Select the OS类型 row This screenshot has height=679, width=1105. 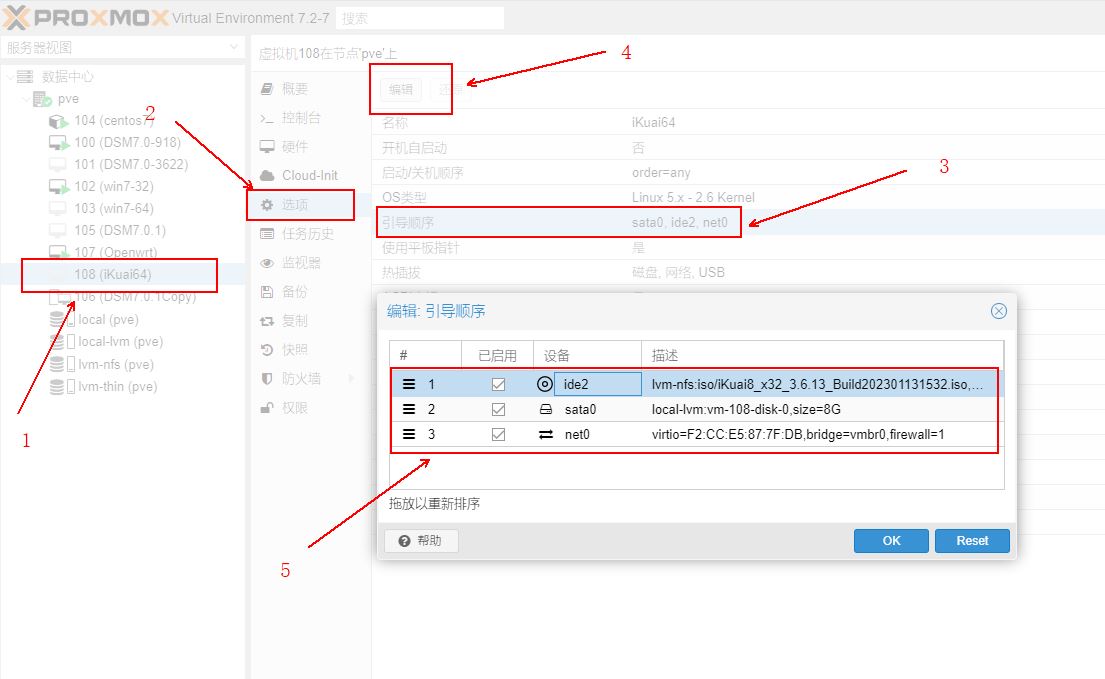coord(738,197)
